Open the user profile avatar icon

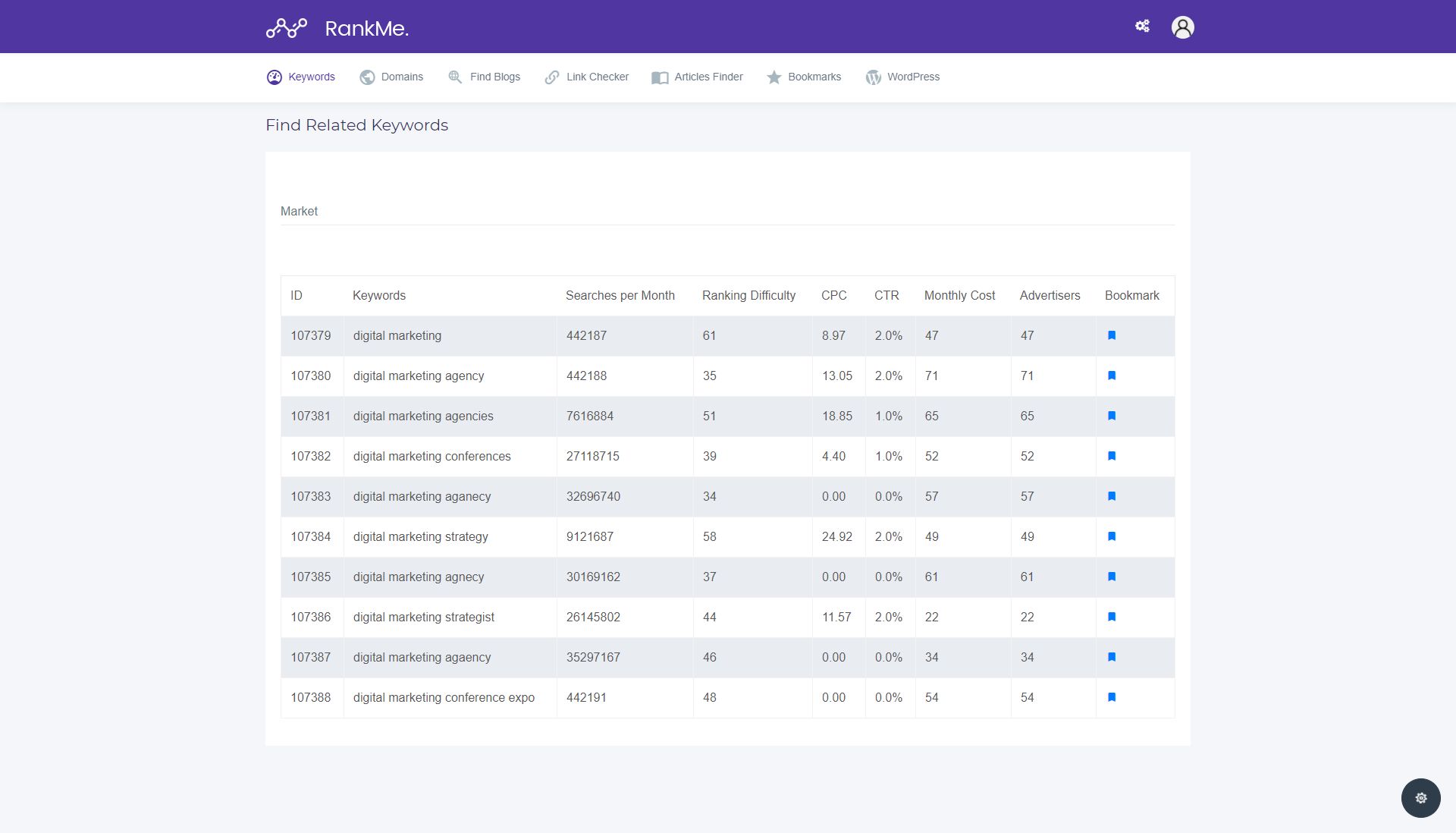(x=1182, y=27)
